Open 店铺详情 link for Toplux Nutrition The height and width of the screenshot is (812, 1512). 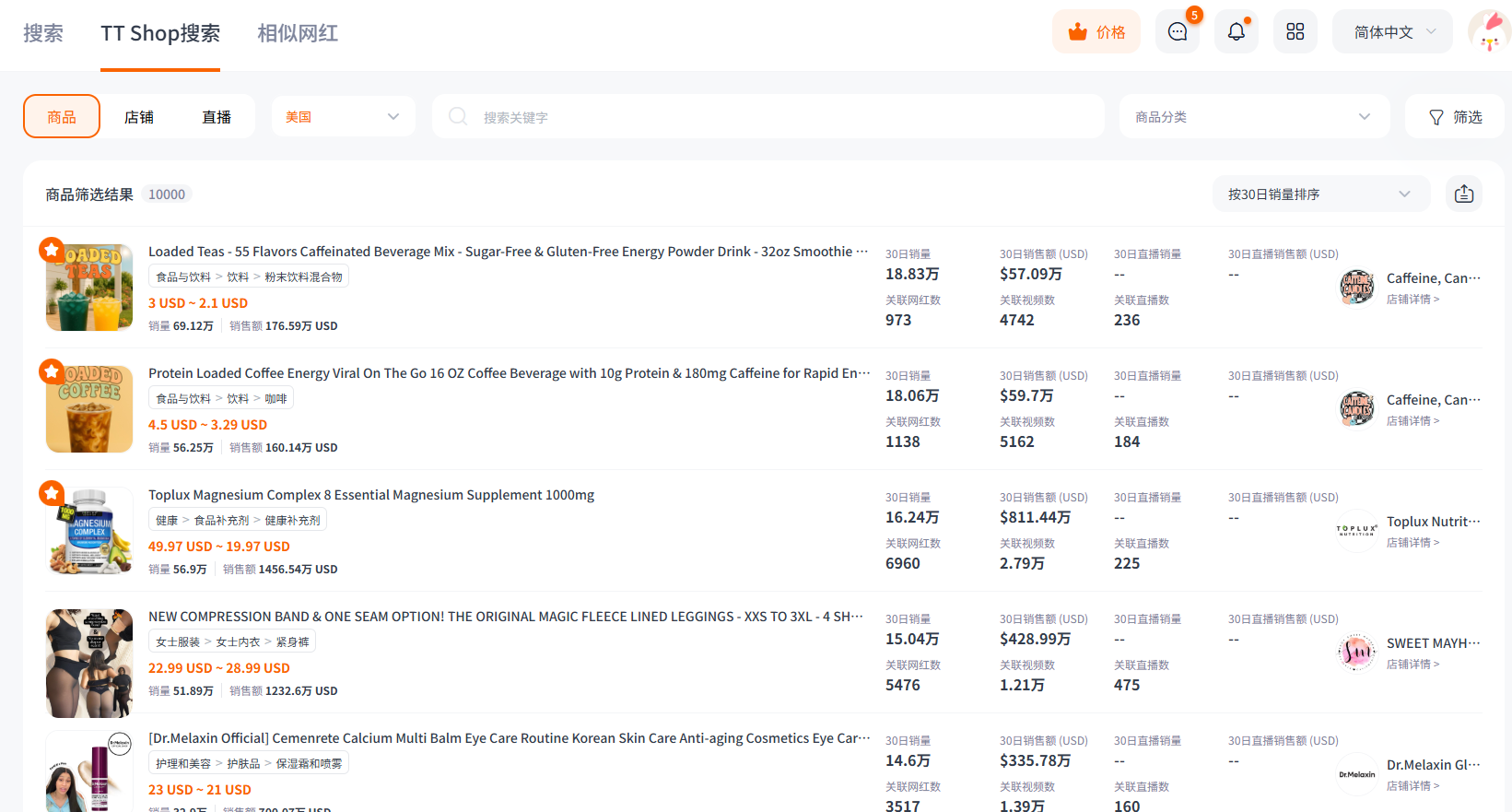[x=1412, y=543]
